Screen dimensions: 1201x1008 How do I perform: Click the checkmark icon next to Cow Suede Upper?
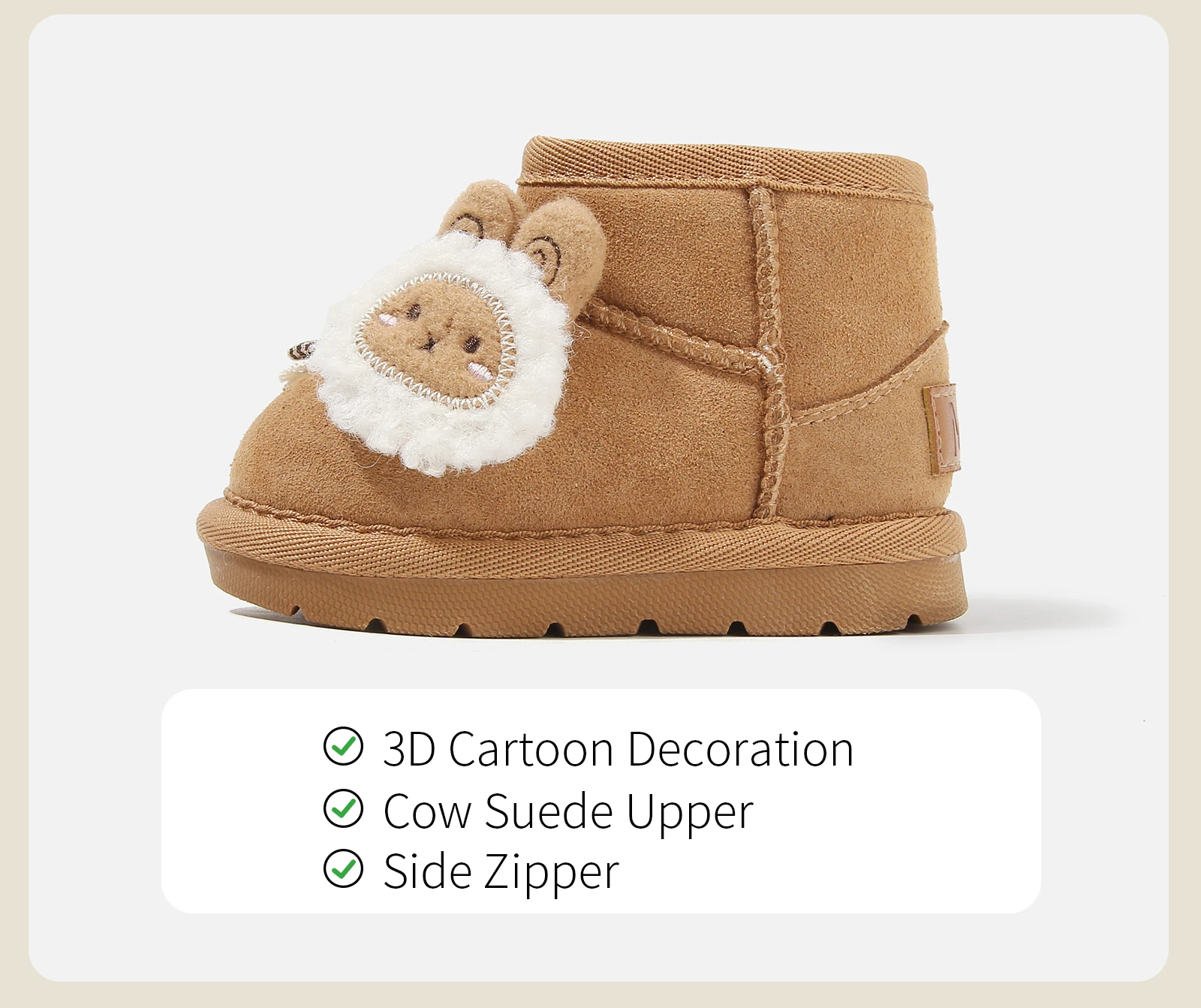tap(343, 808)
